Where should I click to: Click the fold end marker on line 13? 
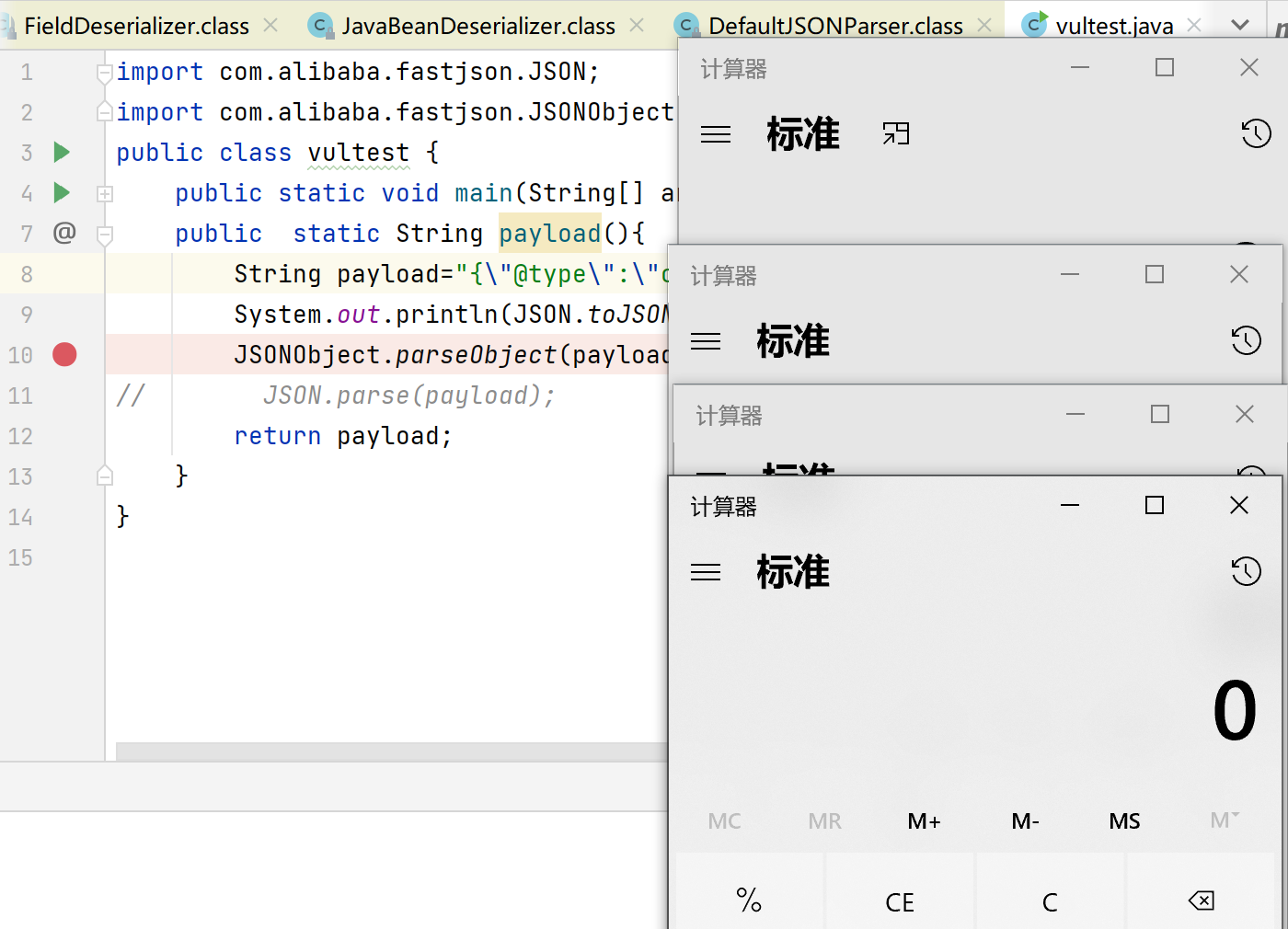click(x=105, y=476)
